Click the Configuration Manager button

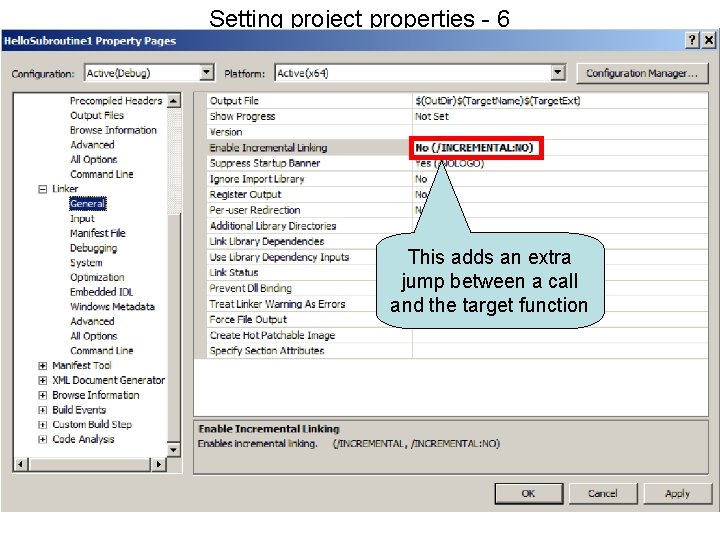[x=642, y=73]
